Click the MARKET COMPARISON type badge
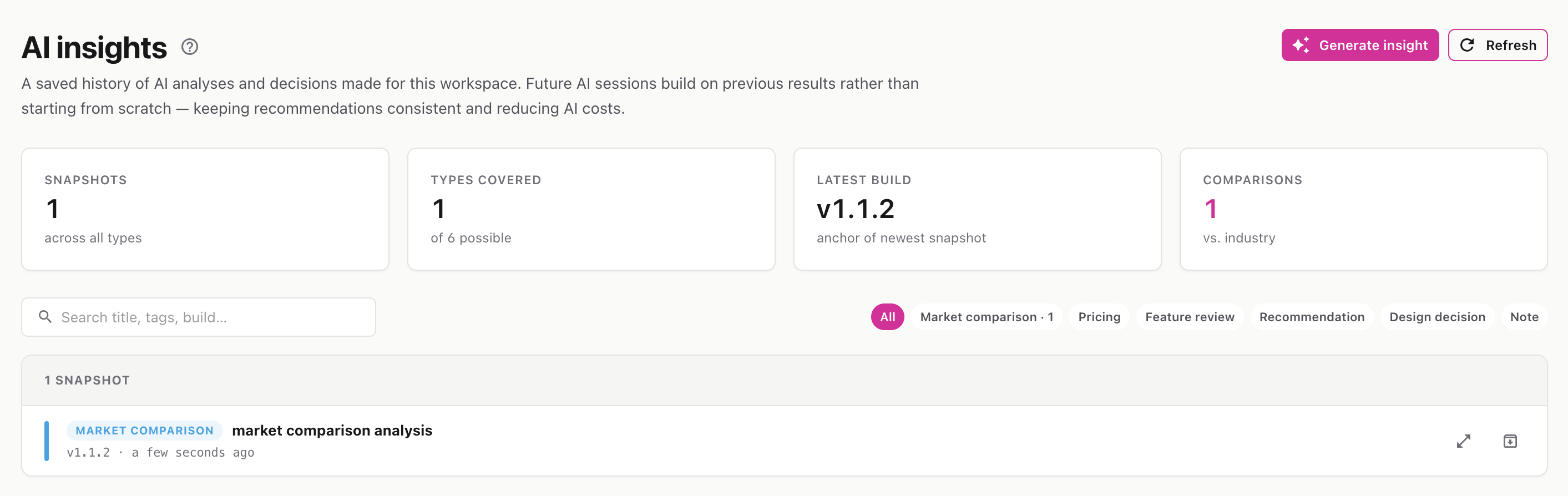Image resolution: width=1568 pixels, height=496 pixels. [x=144, y=431]
